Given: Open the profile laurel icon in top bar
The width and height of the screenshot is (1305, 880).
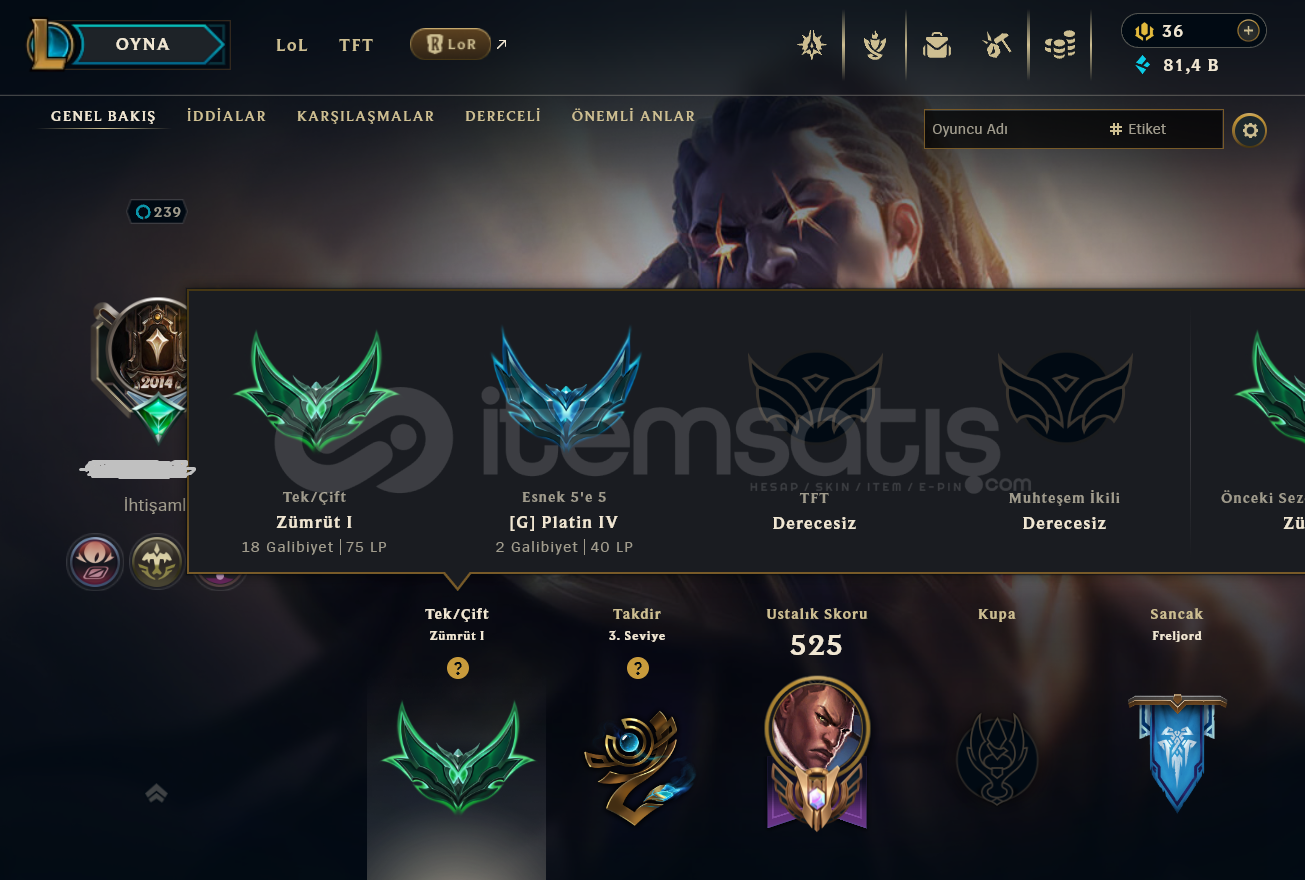Looking at the screenshot, I should pyautogui.click(x=875, y=45).
